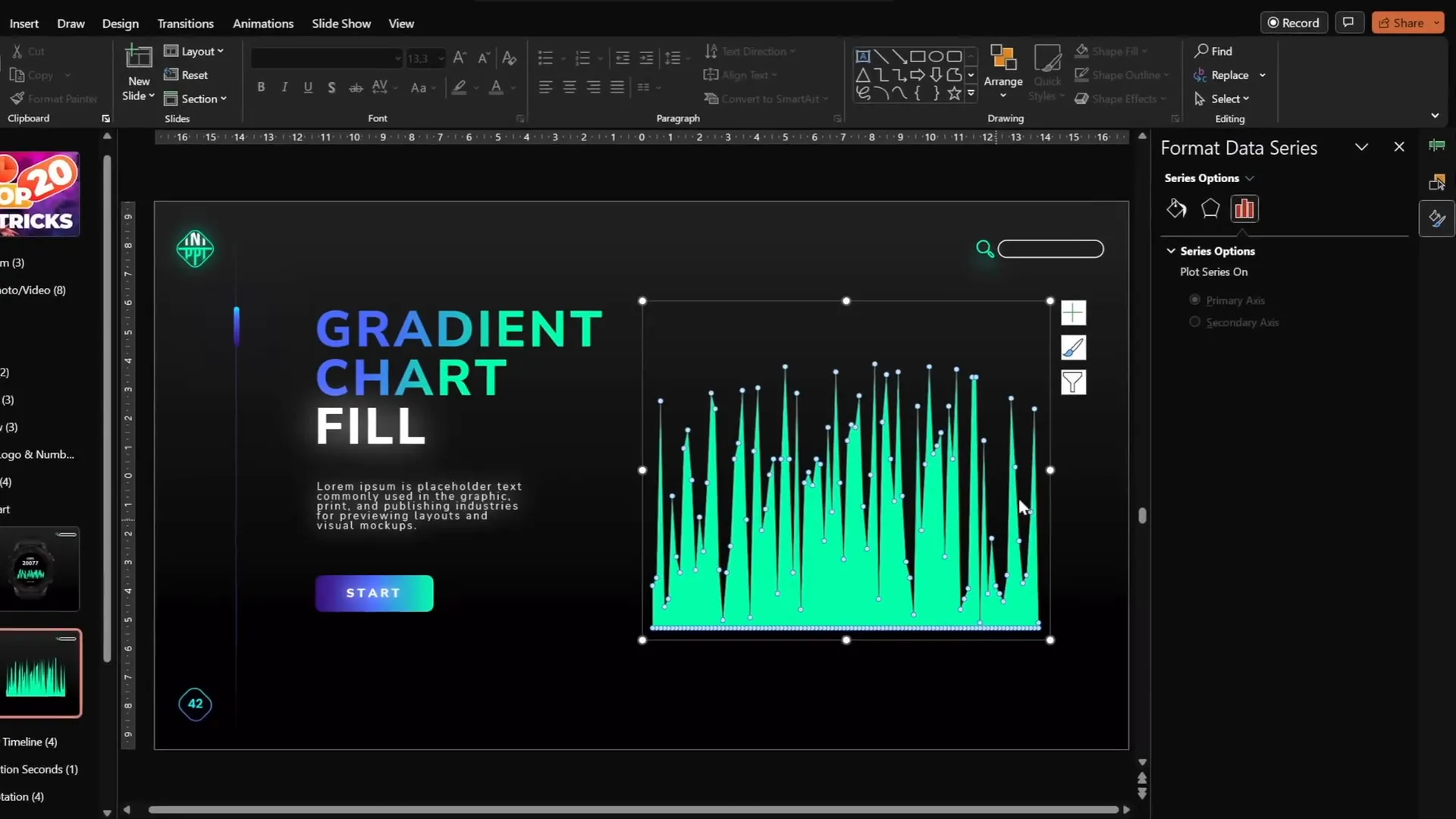Click the Strikethrough icon
The width and height of the screenshot is (1456, 819).
coord(356,87)
